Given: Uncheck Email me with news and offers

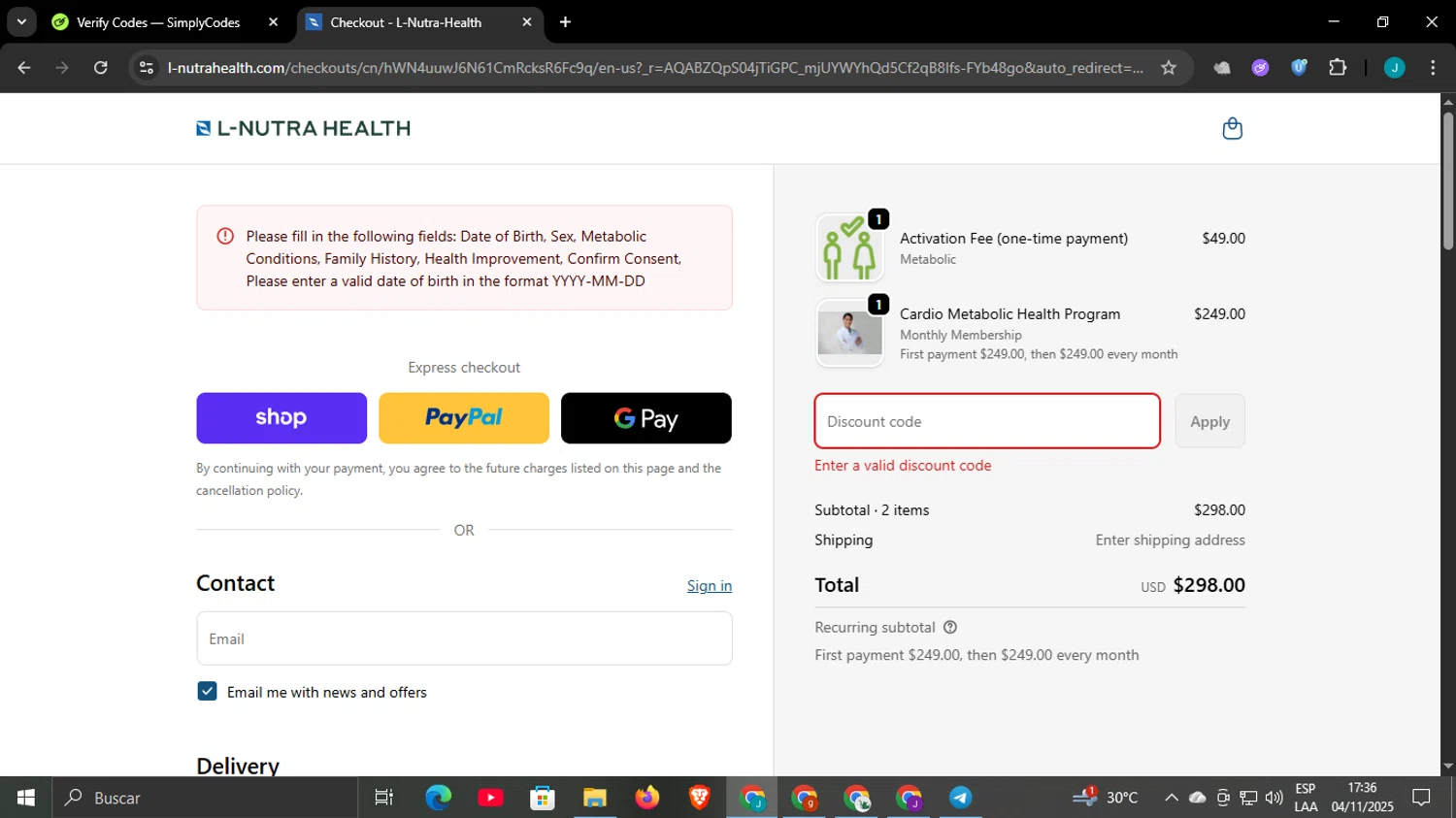Looking at the screenshot, I should pyautogui.click(x=207, y=691).
